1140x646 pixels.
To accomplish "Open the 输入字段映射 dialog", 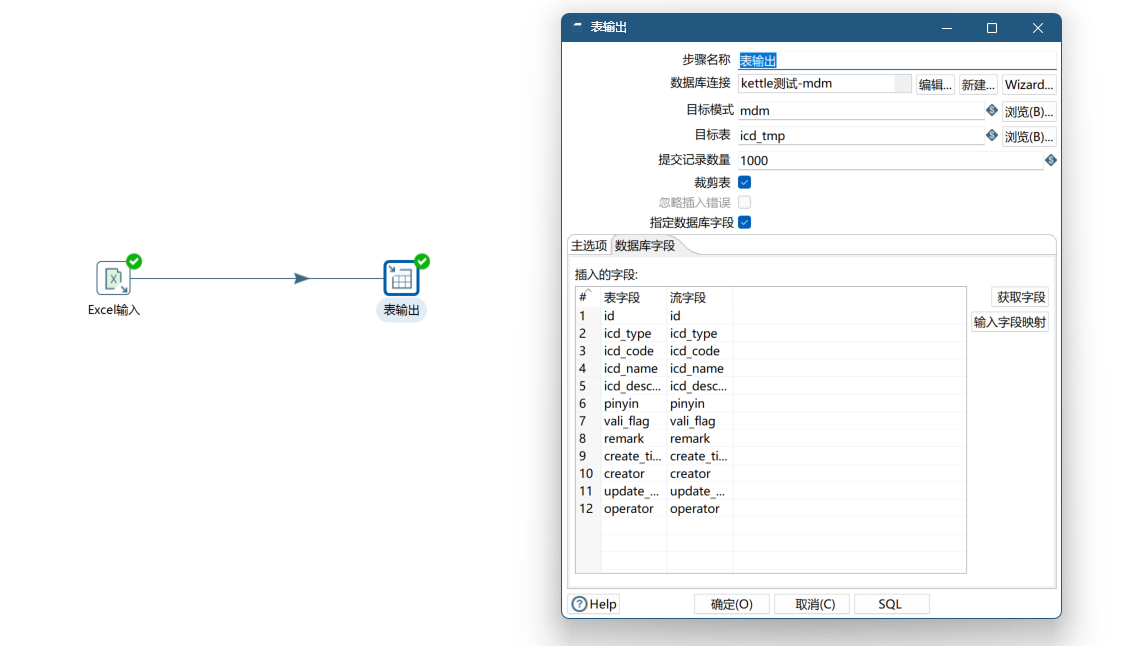I will point(1010,322).
